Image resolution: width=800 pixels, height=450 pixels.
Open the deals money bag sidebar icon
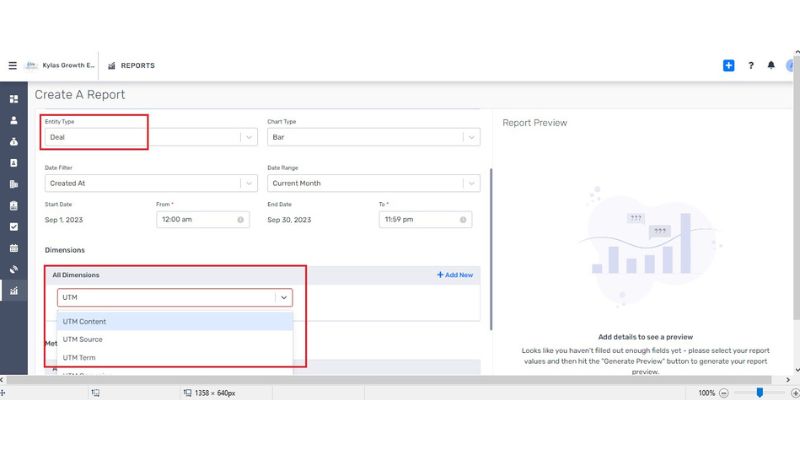14,141
